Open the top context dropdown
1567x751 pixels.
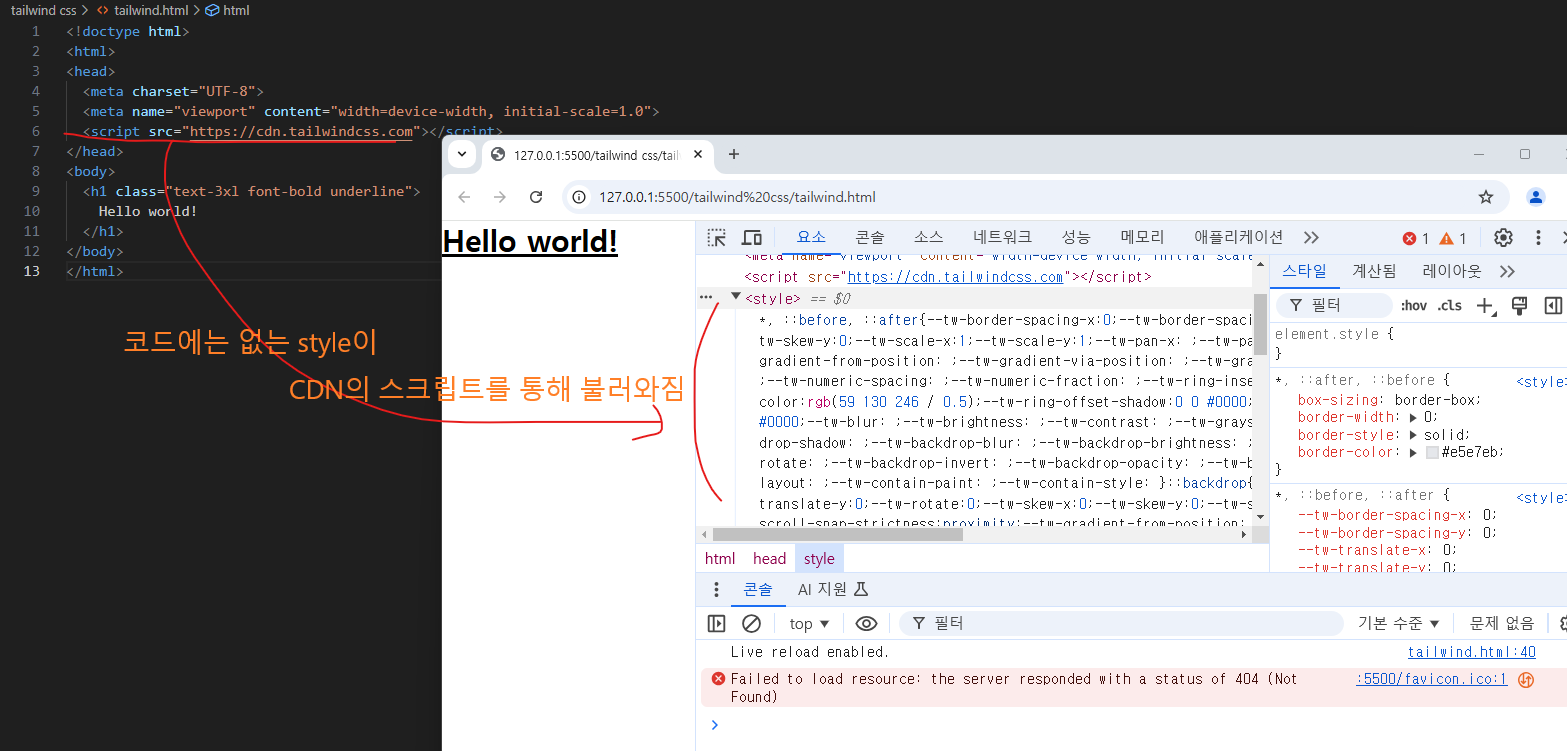pos(809,624)
